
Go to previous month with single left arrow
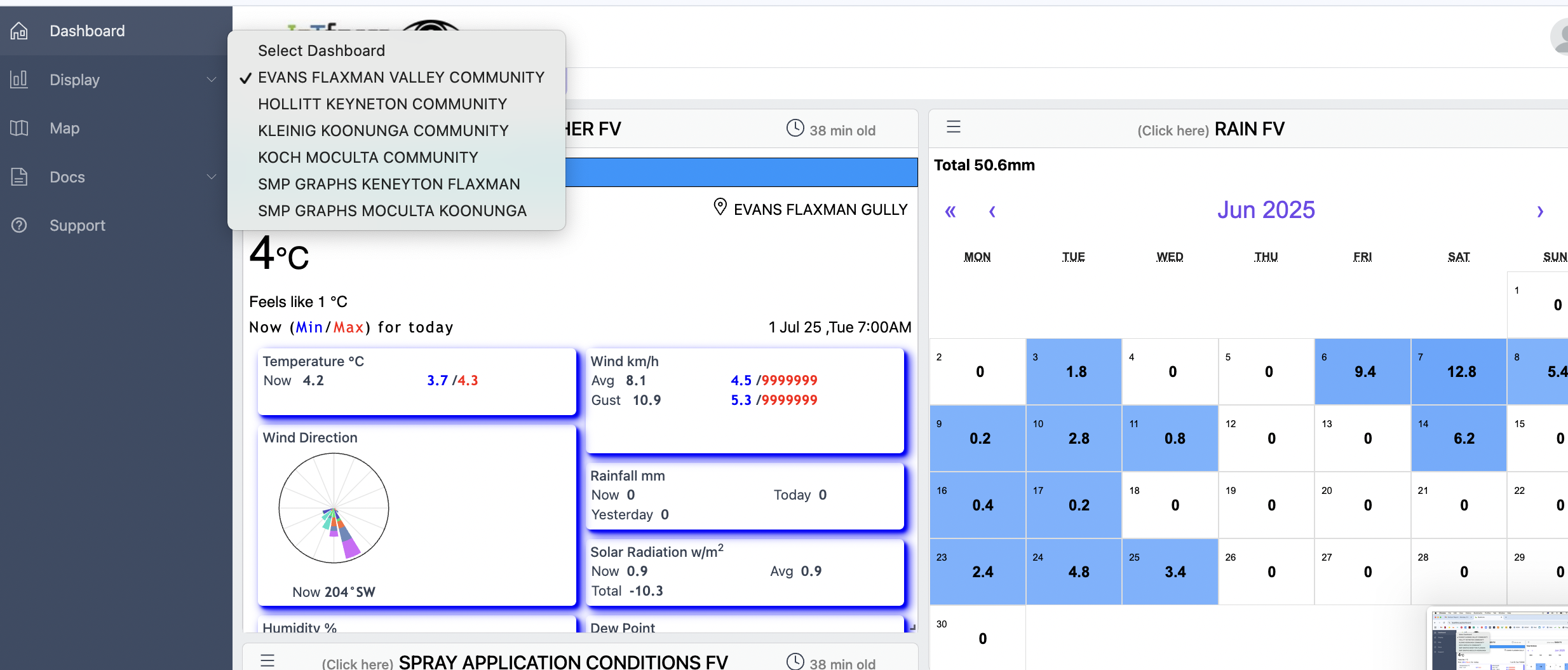click(992, 212)
